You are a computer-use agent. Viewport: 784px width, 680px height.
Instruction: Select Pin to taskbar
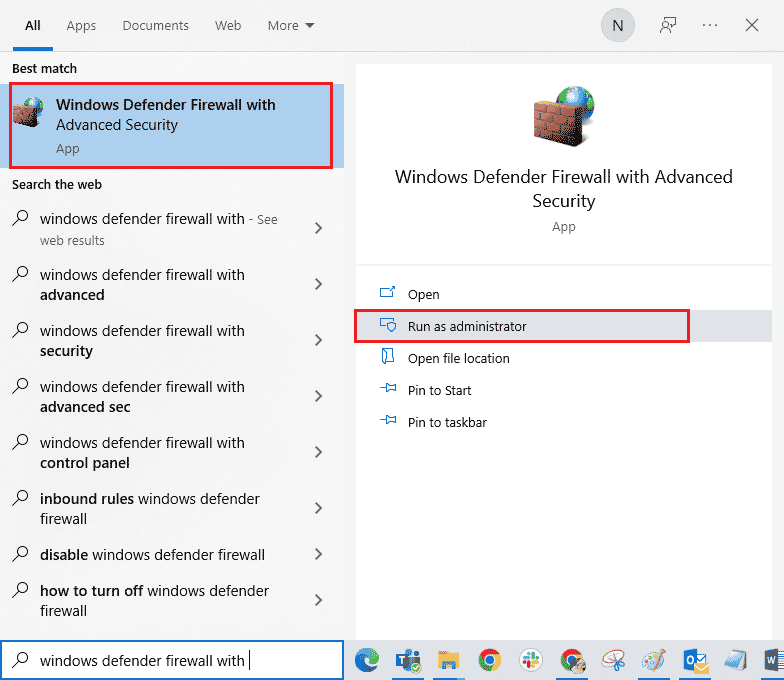564,422
